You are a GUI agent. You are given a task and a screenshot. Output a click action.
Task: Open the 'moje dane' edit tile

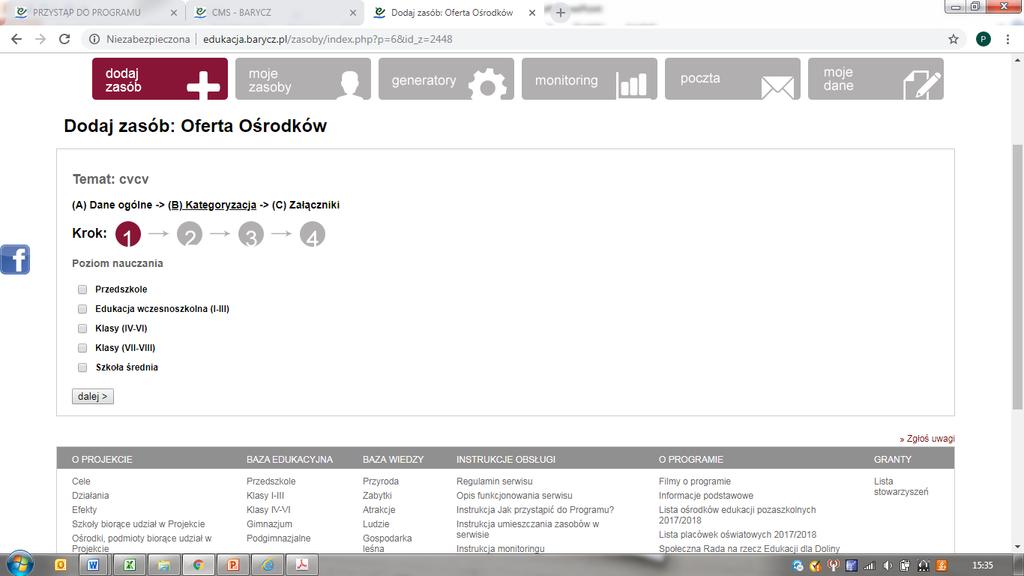[876, 79]
